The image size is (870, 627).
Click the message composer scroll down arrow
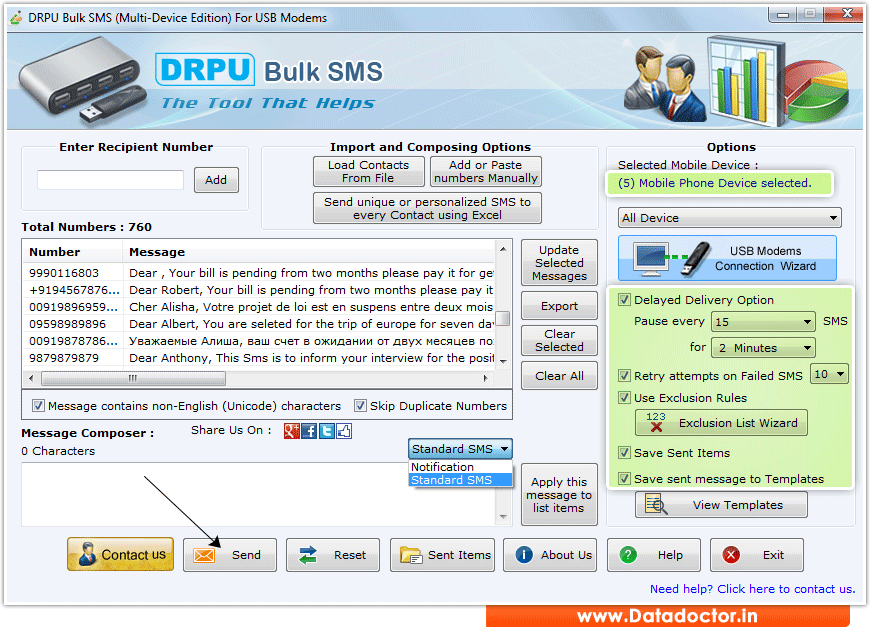pos(503,517)
